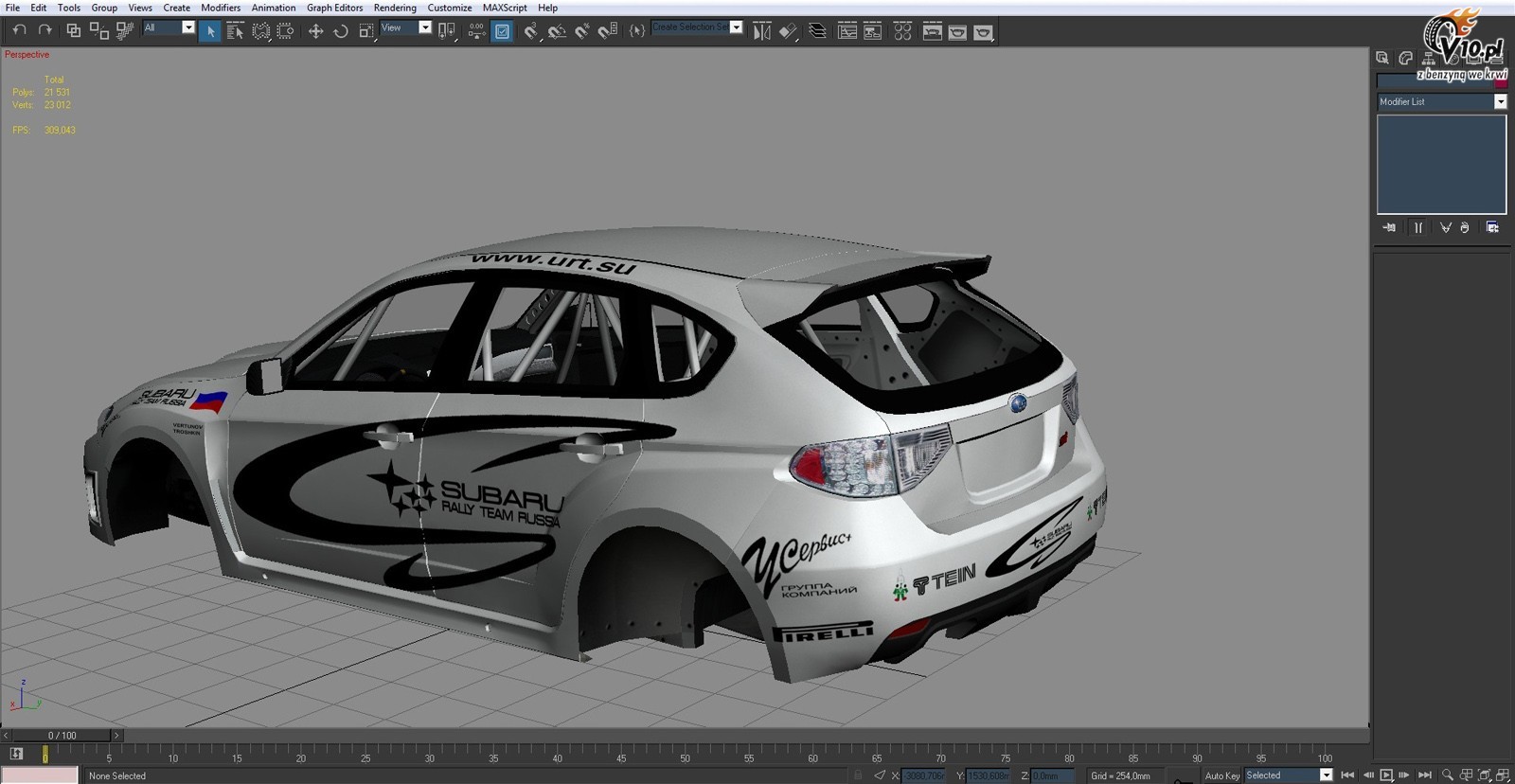Click the Unlink Selection tool
The width and height of the screenshot is (1515, 784).
coord(98,31)
